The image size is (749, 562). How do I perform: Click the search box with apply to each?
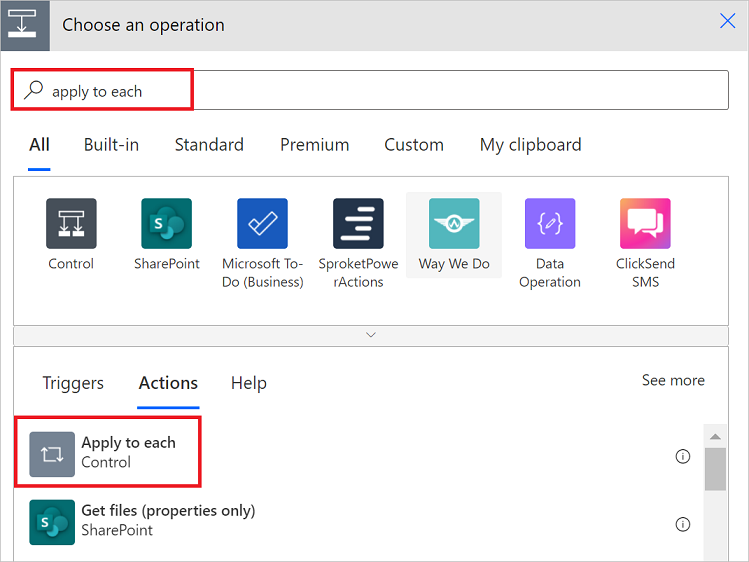pos(370,90)
